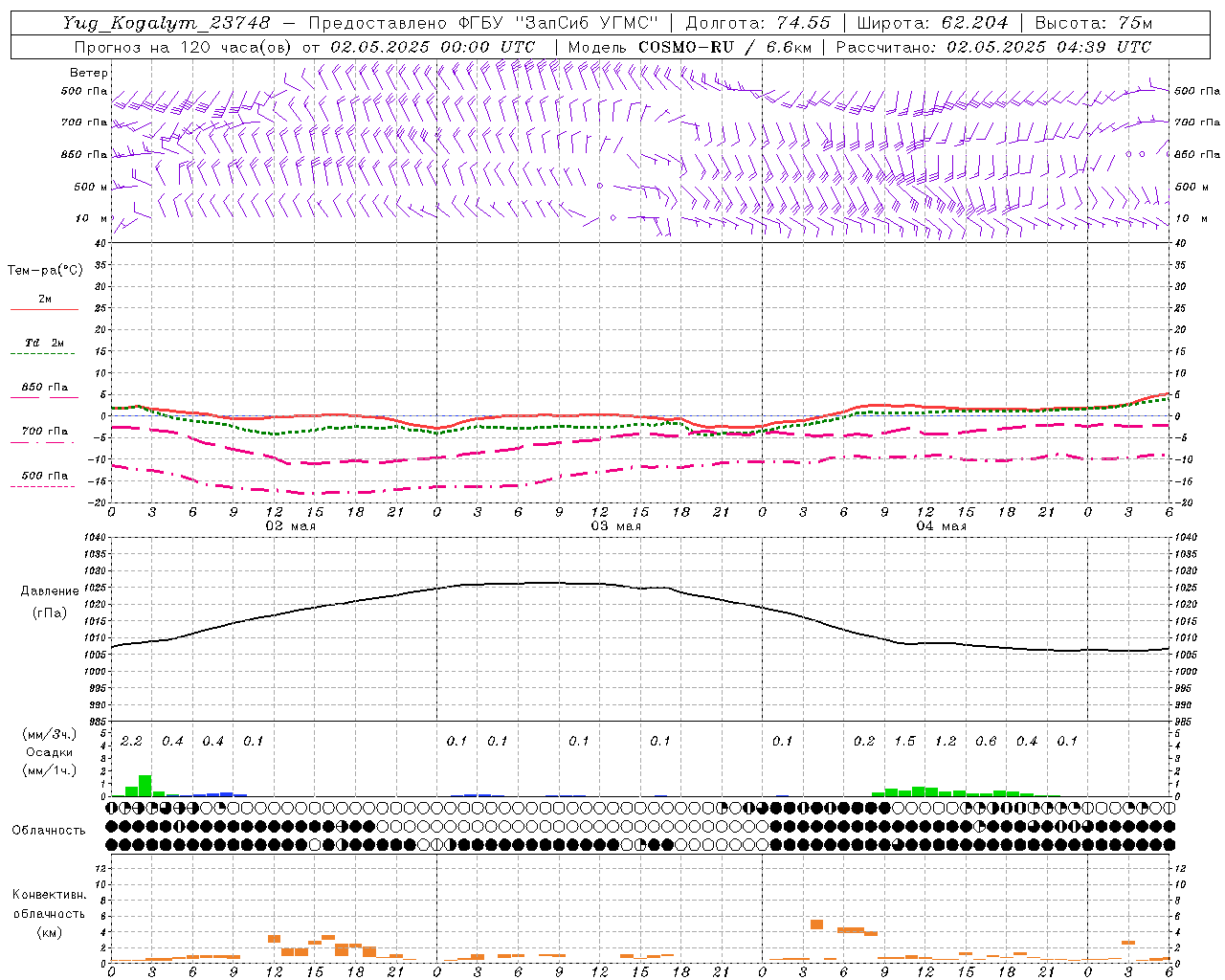Click the Облачность cloud cover row label

[x=49, y=831]
